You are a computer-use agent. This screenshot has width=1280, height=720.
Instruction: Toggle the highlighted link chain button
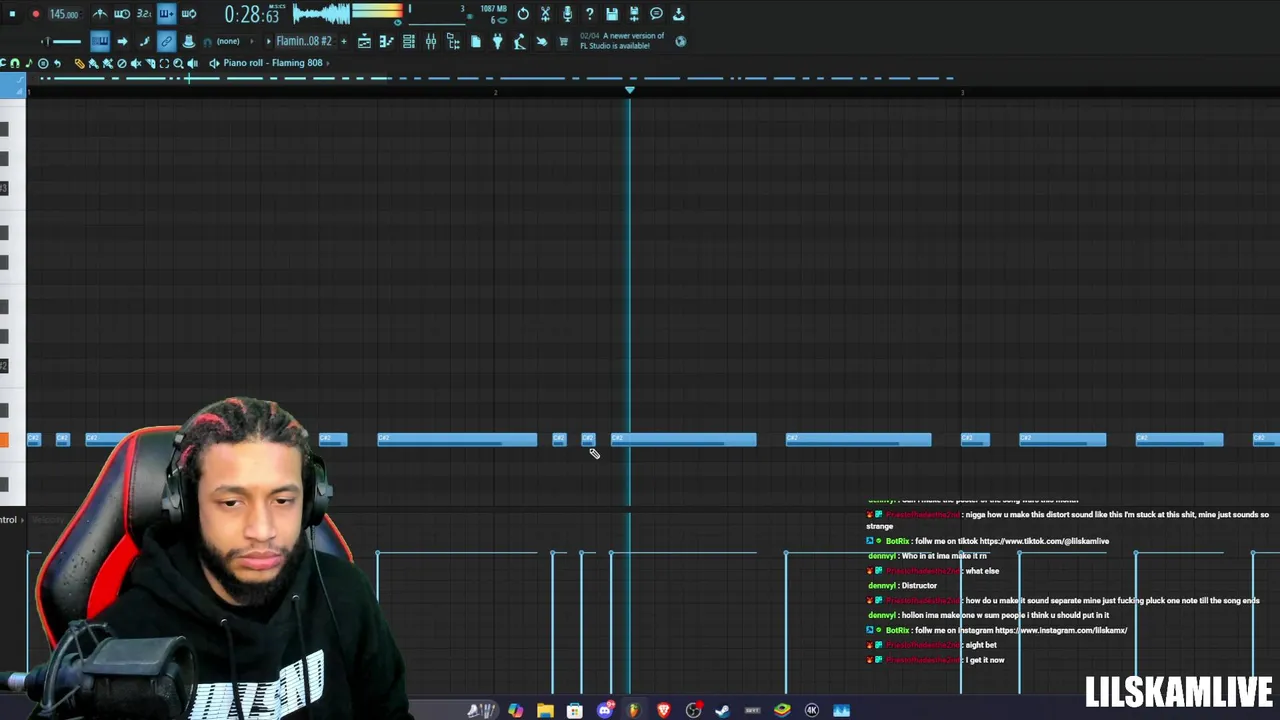pyautogui.click(x=167, y=41)
